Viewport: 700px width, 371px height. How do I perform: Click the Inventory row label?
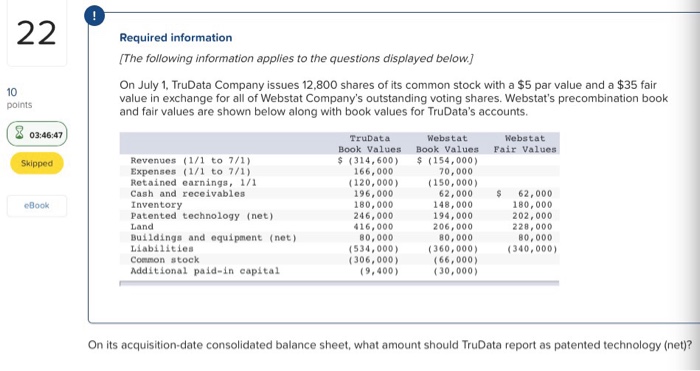tap(156, 205)
